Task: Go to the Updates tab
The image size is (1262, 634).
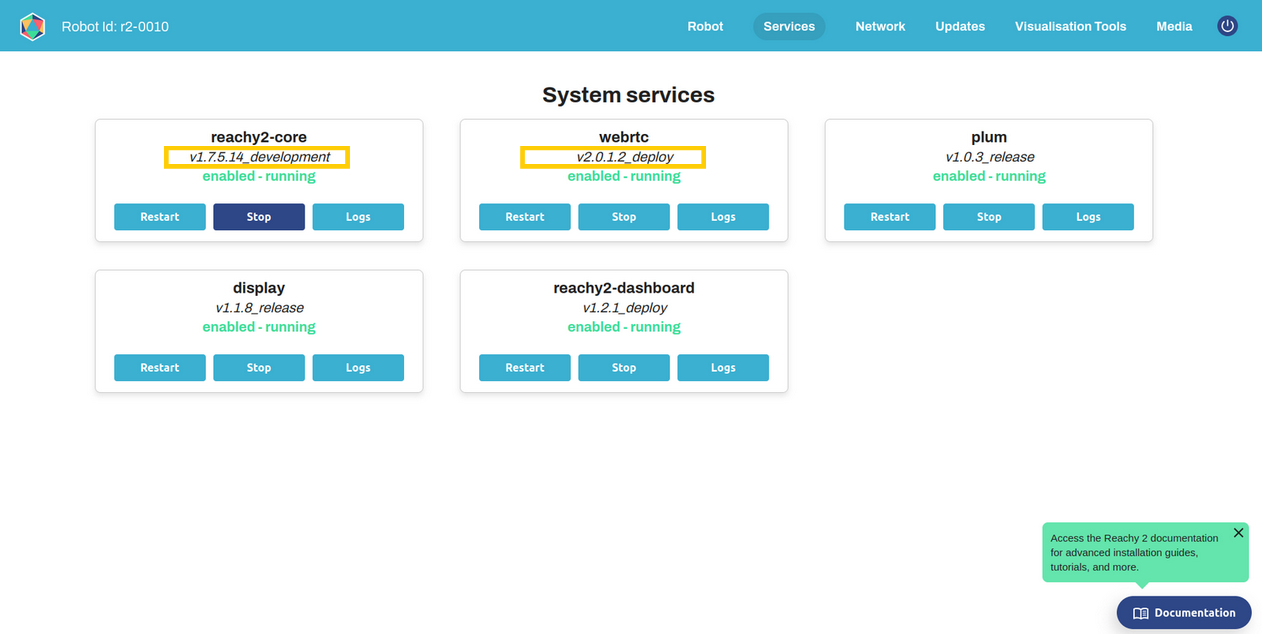Action: pos(960,27)
